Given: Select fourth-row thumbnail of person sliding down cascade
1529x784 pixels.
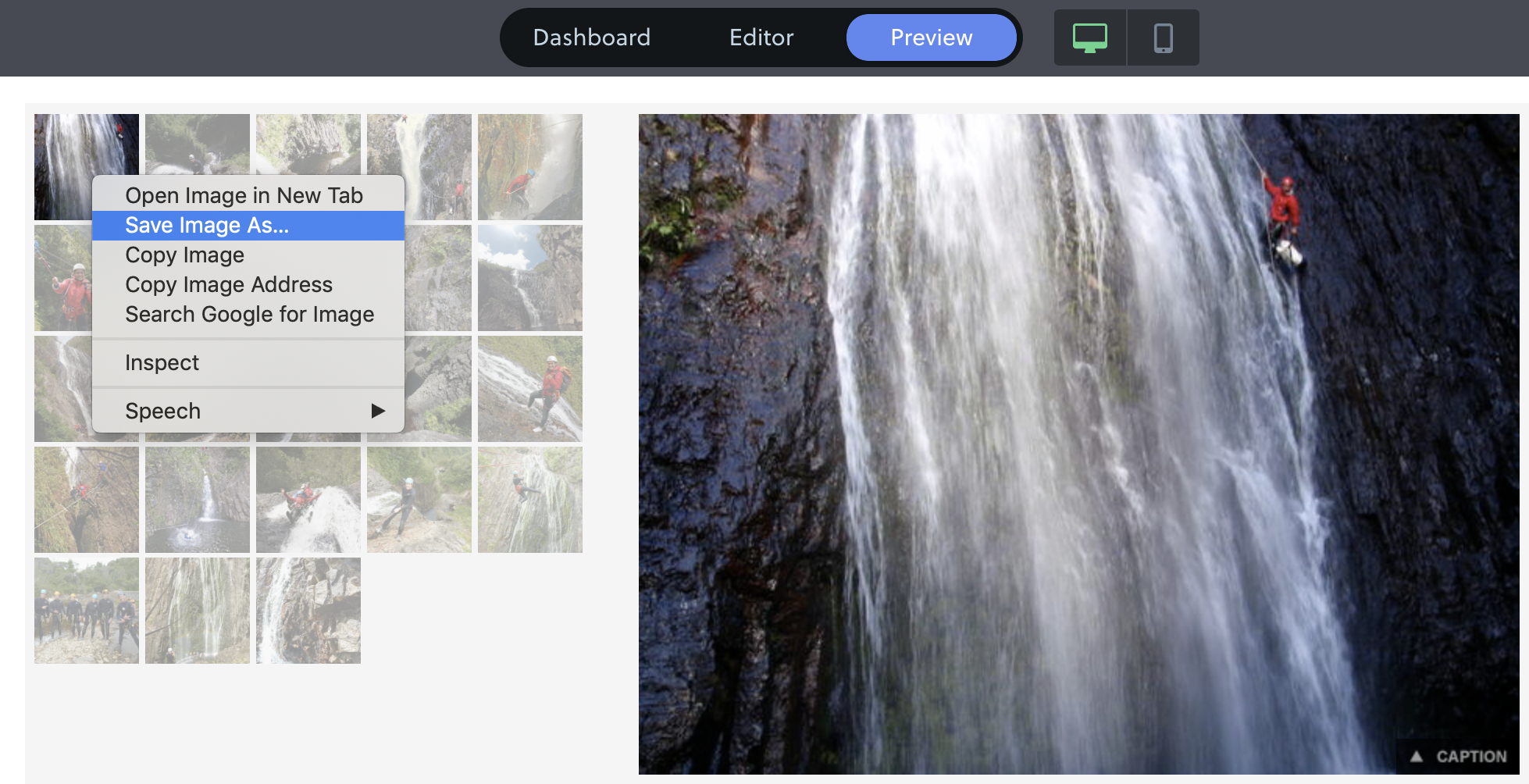Looking at the screenshot, I should 308,500.
